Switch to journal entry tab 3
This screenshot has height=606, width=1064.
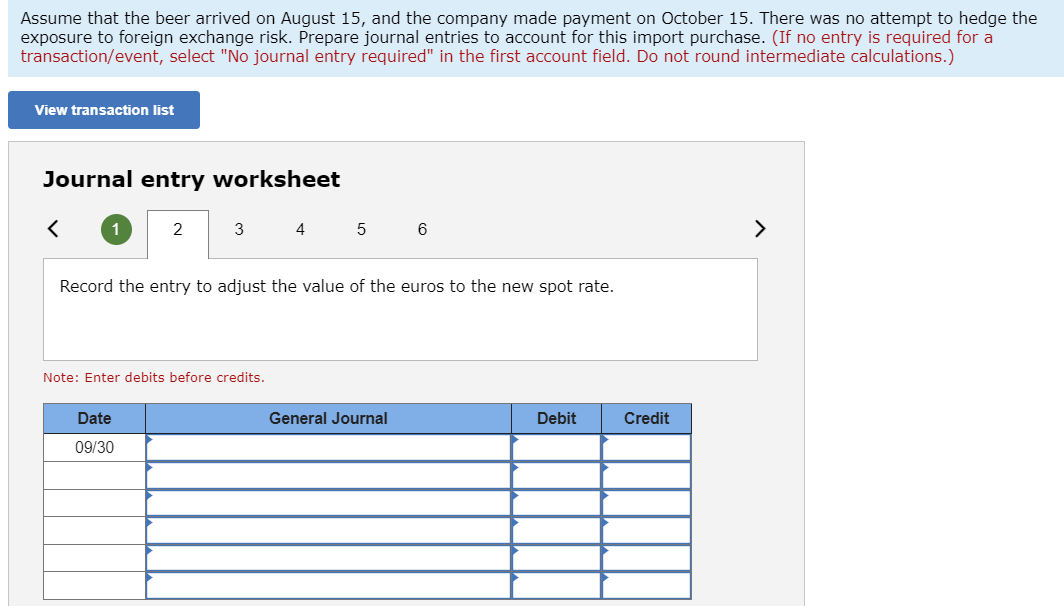click(239, 229)
